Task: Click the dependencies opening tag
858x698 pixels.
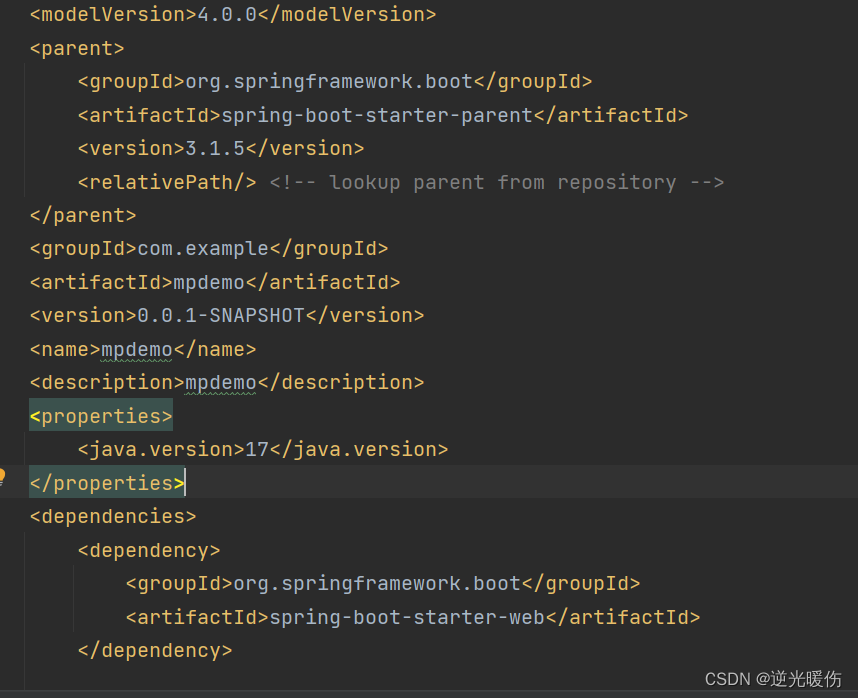Action: [111, 516]
